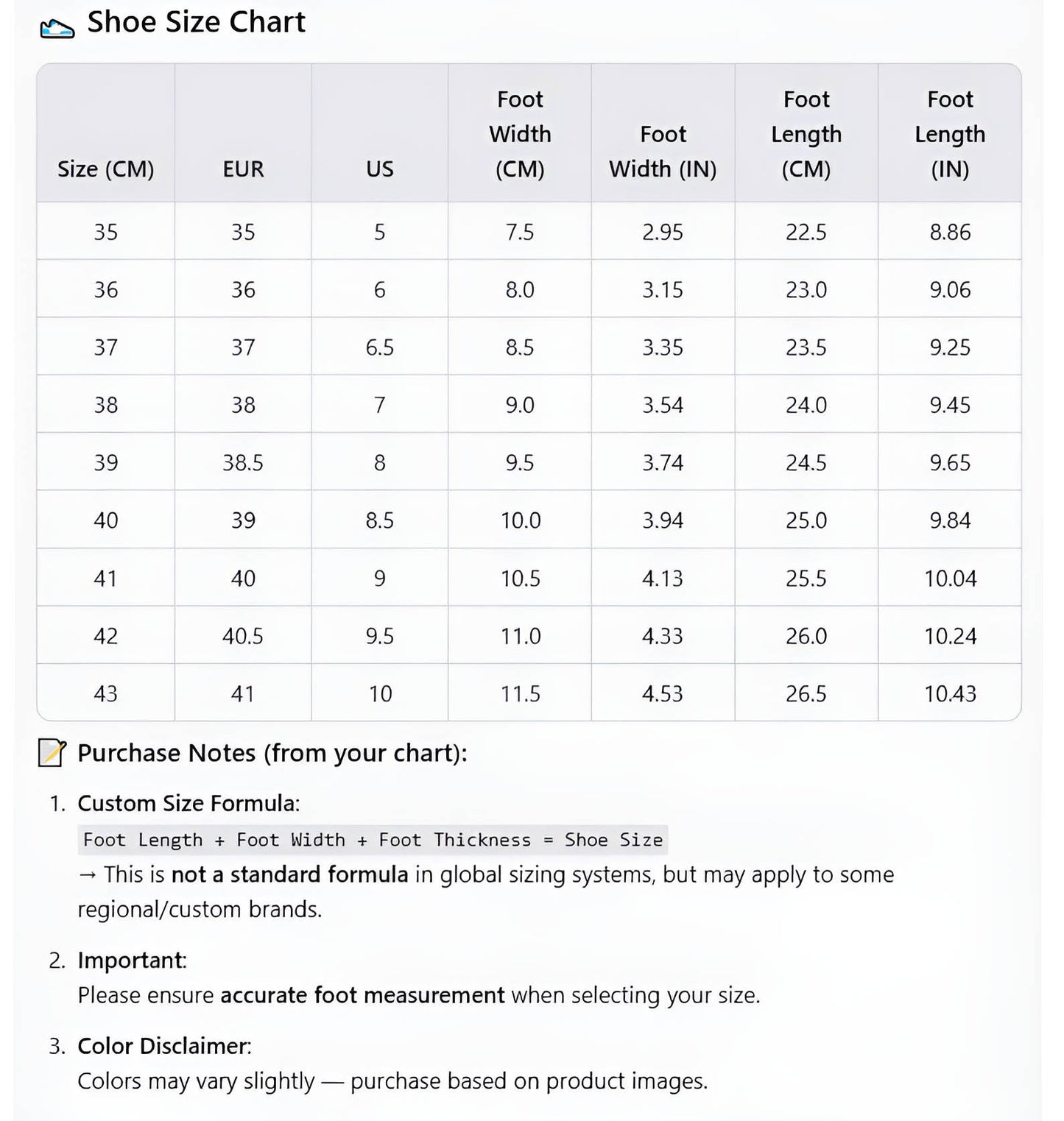The height and width of the screenshot is (1121, 1064).
Task: Click the Custom Size Formula label
Action: coord(188,803)
